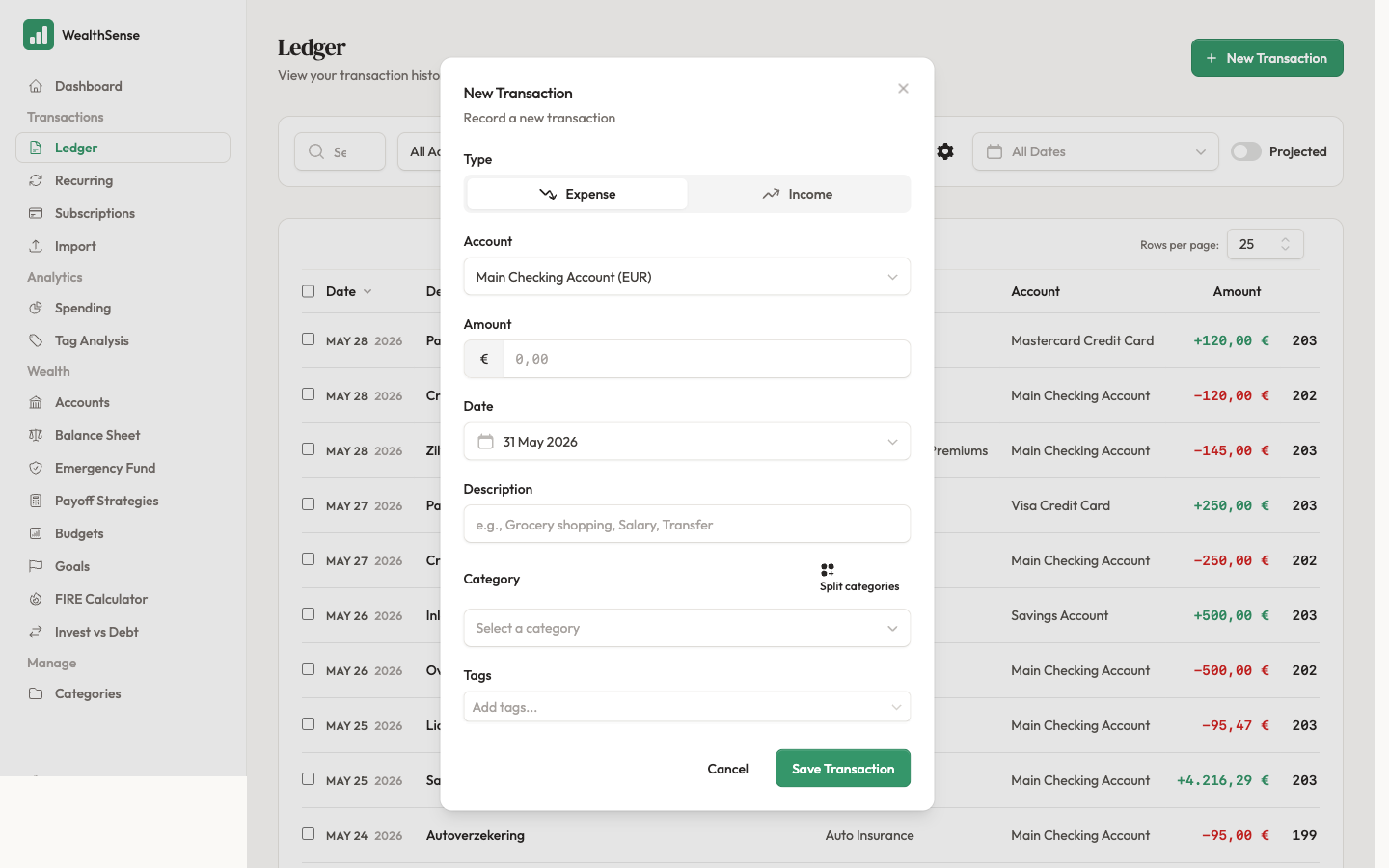Check the MAY 24 Autoverzekering row checkbox
Viewport: 1389px width, 868px height.
(308, 834)
